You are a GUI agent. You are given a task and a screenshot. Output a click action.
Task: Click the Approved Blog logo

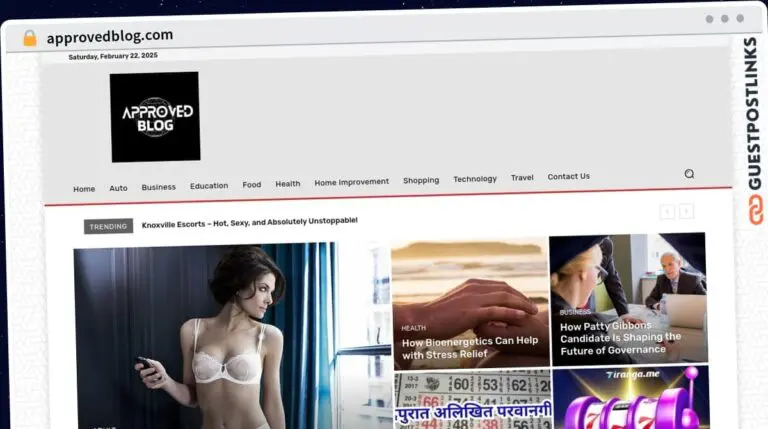click(155, 117)
